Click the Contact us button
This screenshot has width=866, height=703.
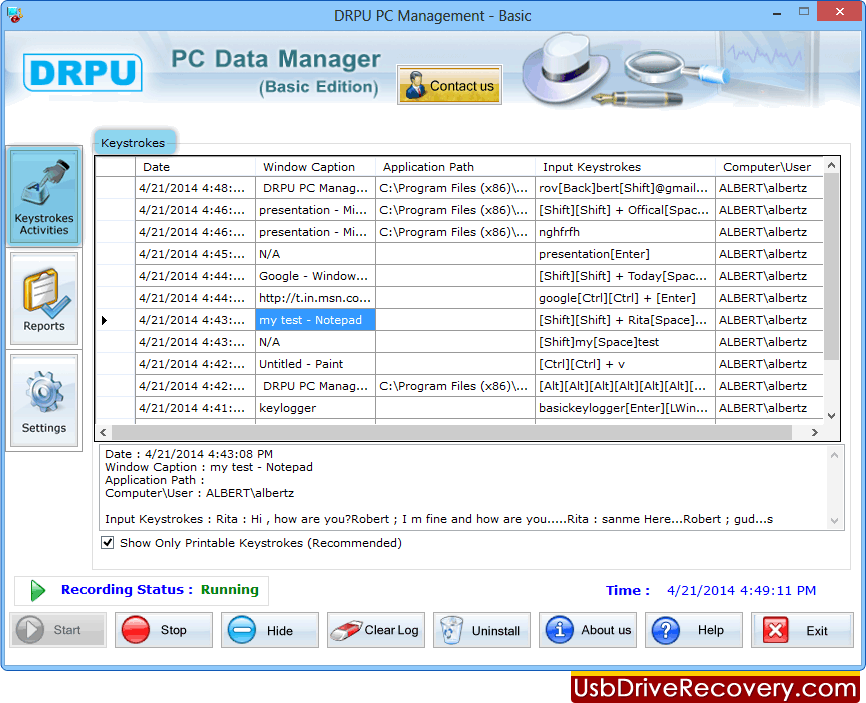coord(449,85)
